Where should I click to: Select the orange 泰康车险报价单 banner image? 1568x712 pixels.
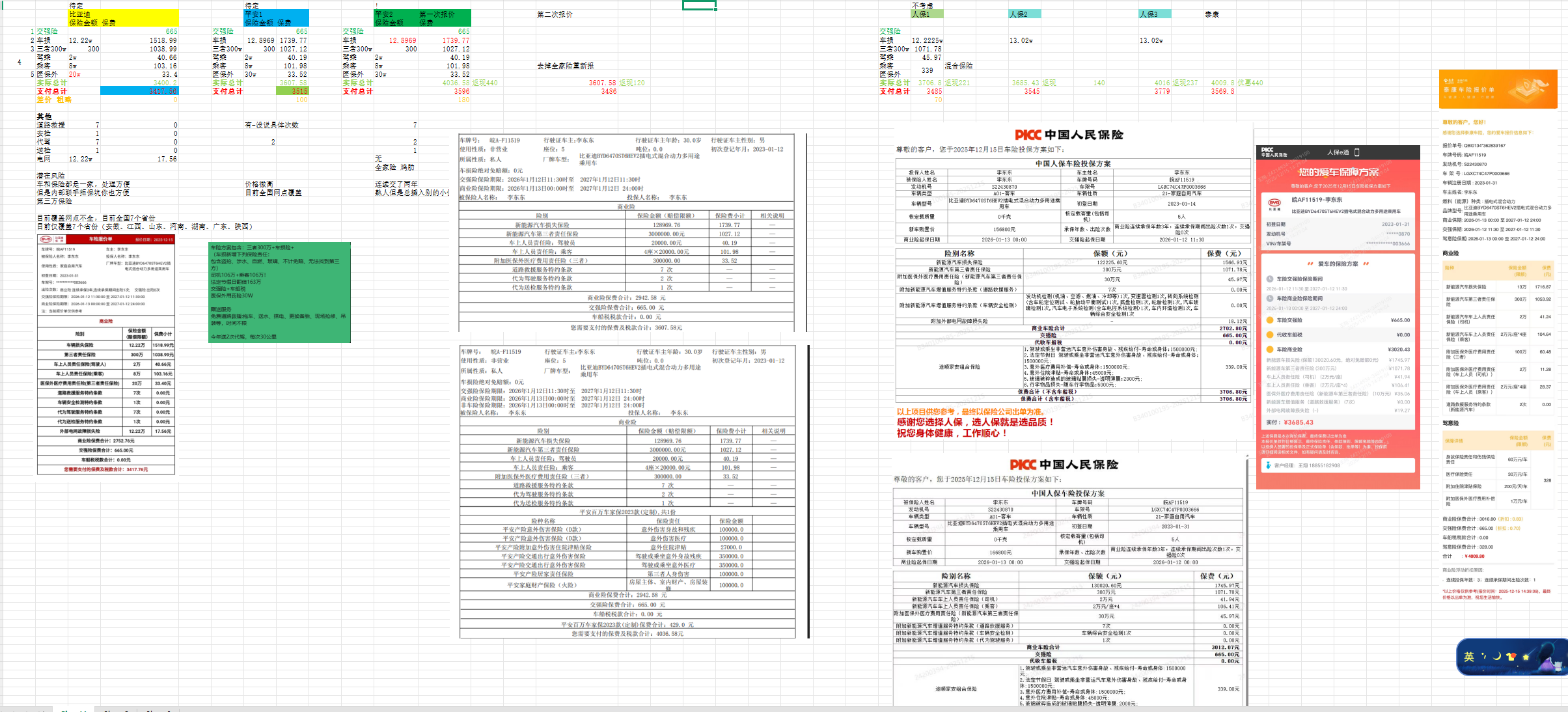(1498, 89)
